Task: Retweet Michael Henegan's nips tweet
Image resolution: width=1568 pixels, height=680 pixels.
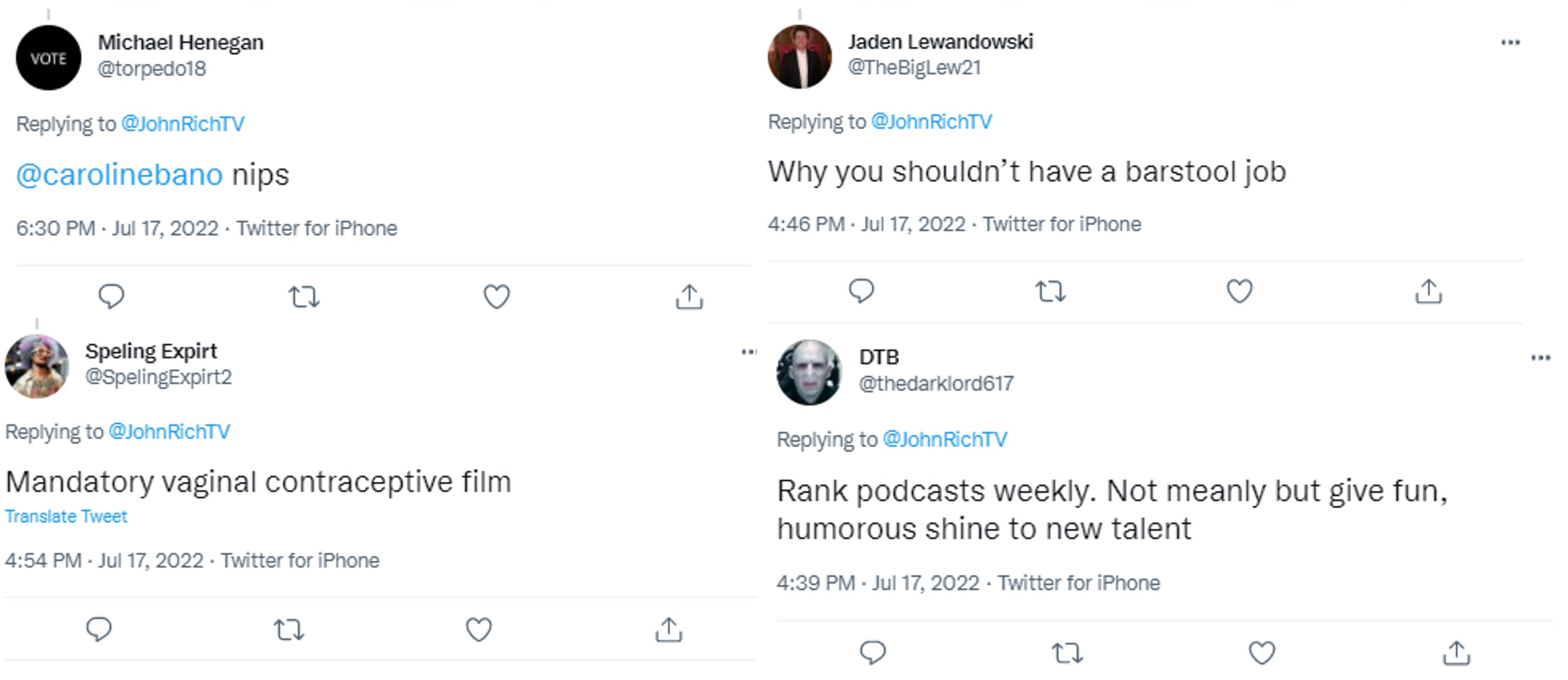Action: coord(304,297)
